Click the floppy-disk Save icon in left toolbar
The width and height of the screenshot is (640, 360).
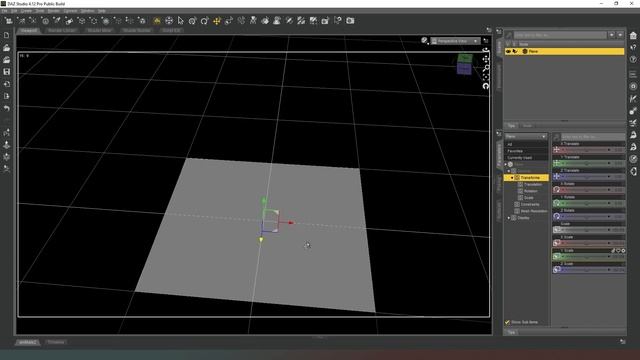pyautogui.click(x=7, y=72)
